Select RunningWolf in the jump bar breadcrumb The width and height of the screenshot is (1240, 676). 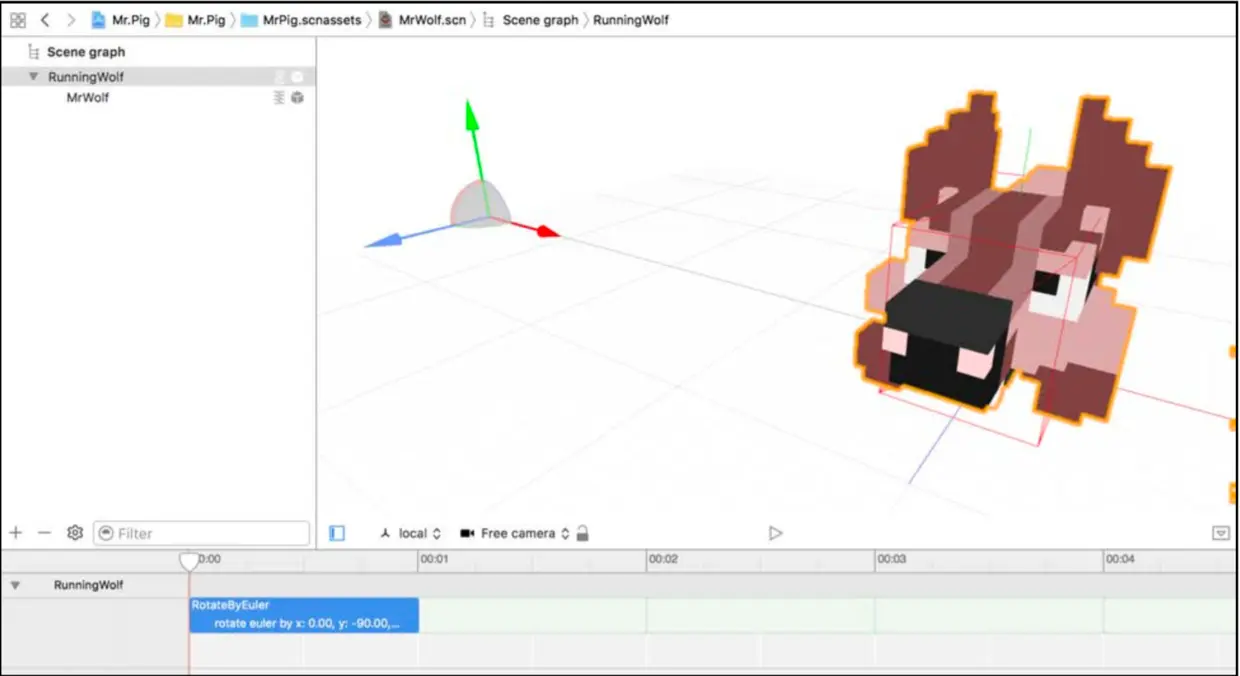click(x=631, y=19)
